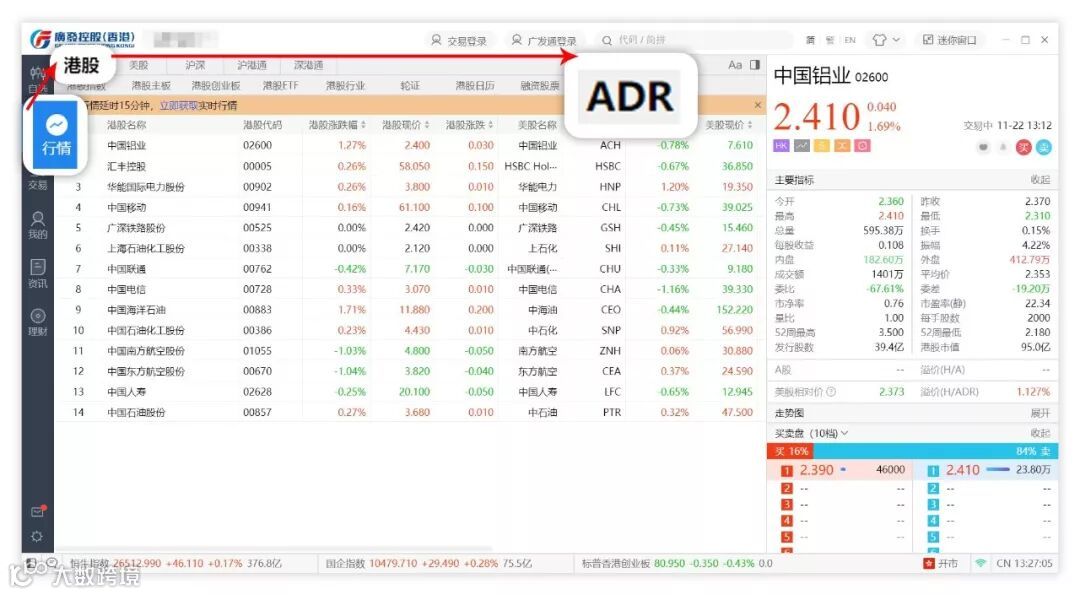Dismiss the delayed quote notice bar

[758, 105]
